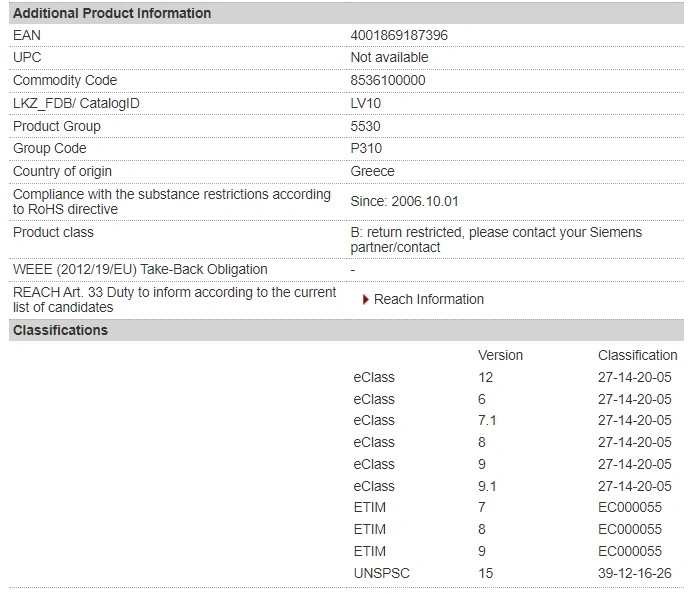Open the Reach Information link

pos(428,299)
